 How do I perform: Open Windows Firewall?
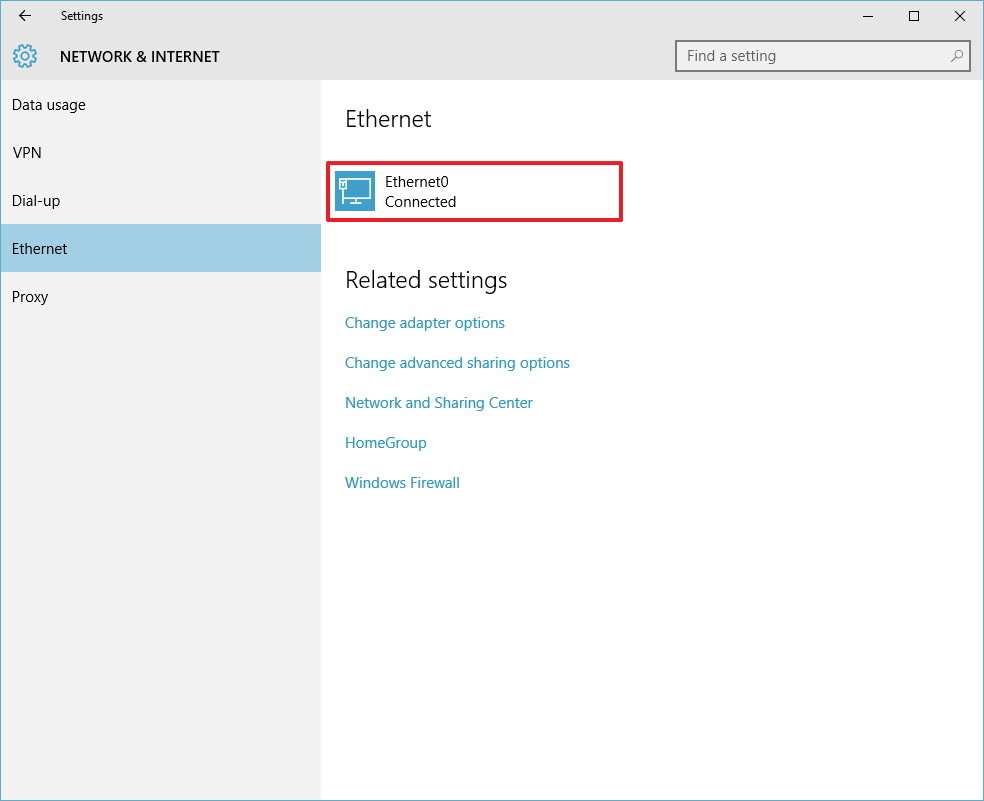point(402,482)
